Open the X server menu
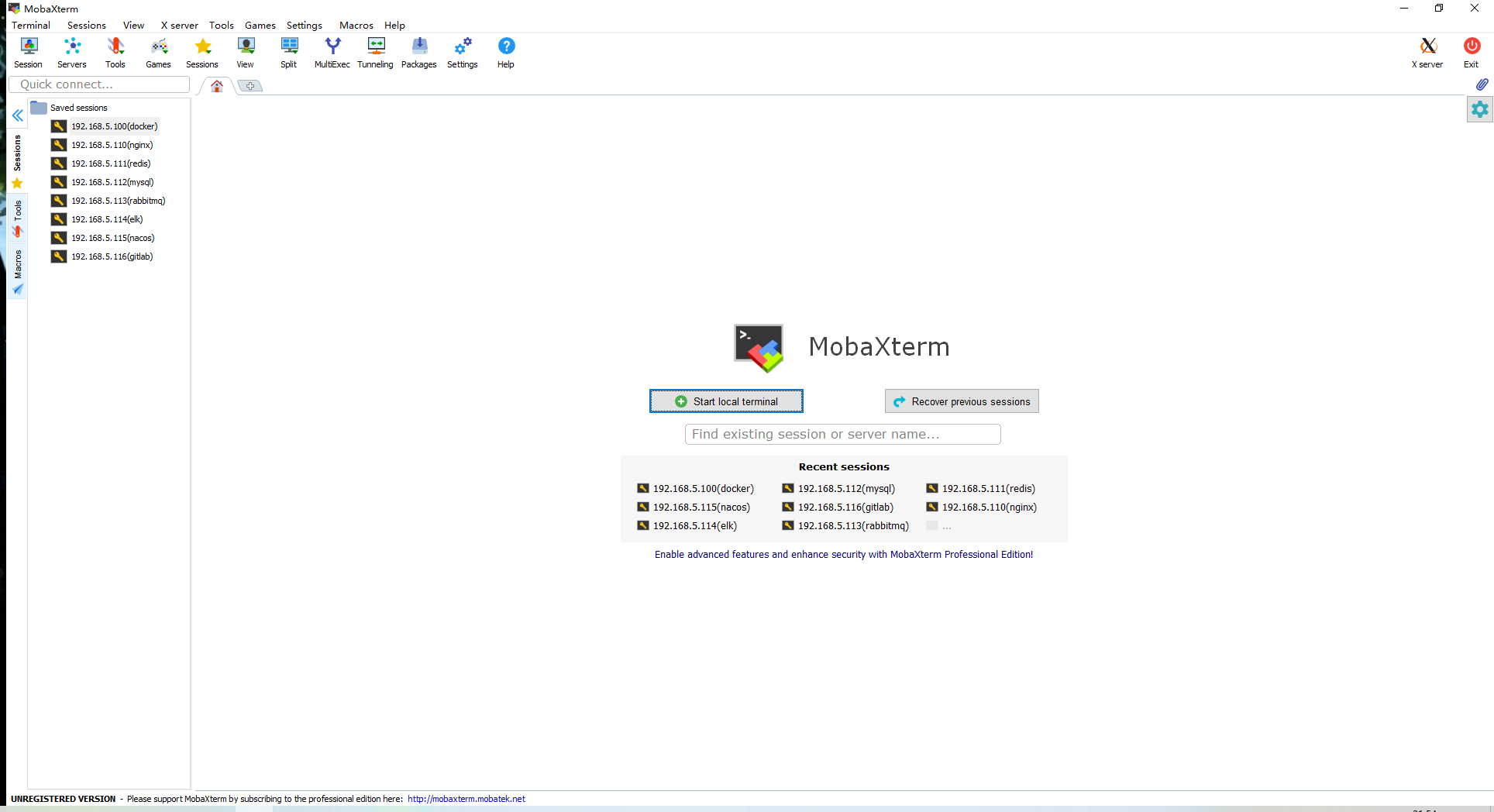The image size is (1494, 812). 180,25
